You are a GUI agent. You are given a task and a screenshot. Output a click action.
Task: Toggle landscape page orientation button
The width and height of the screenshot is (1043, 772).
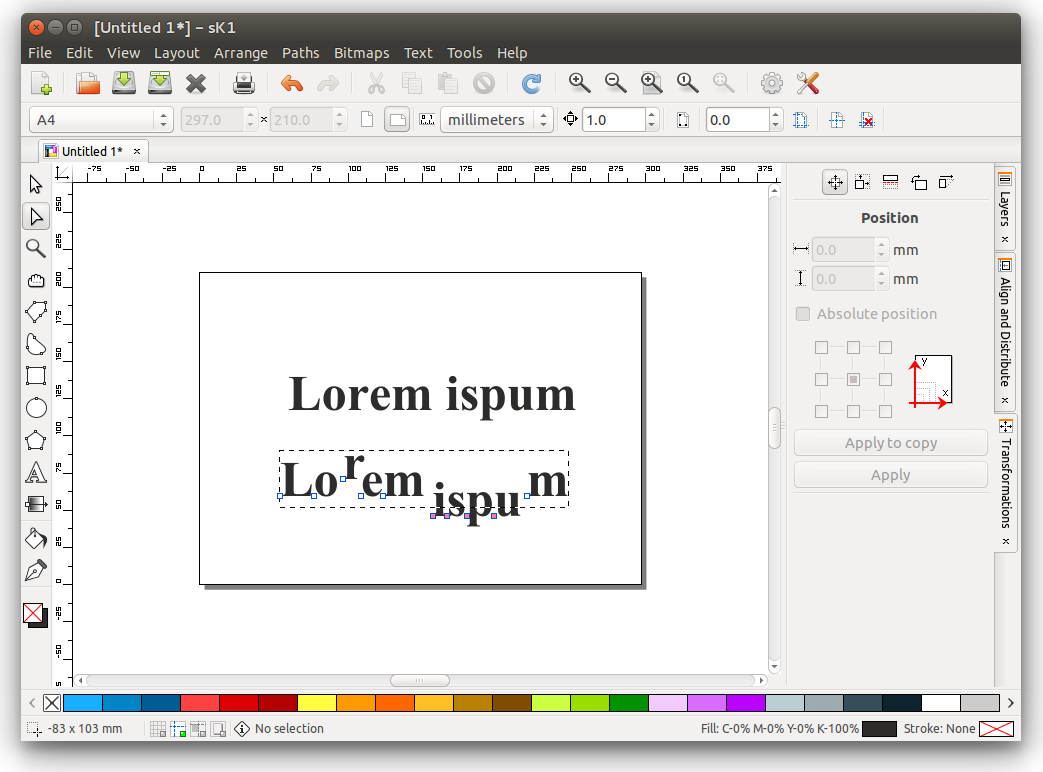coord(397,120)
